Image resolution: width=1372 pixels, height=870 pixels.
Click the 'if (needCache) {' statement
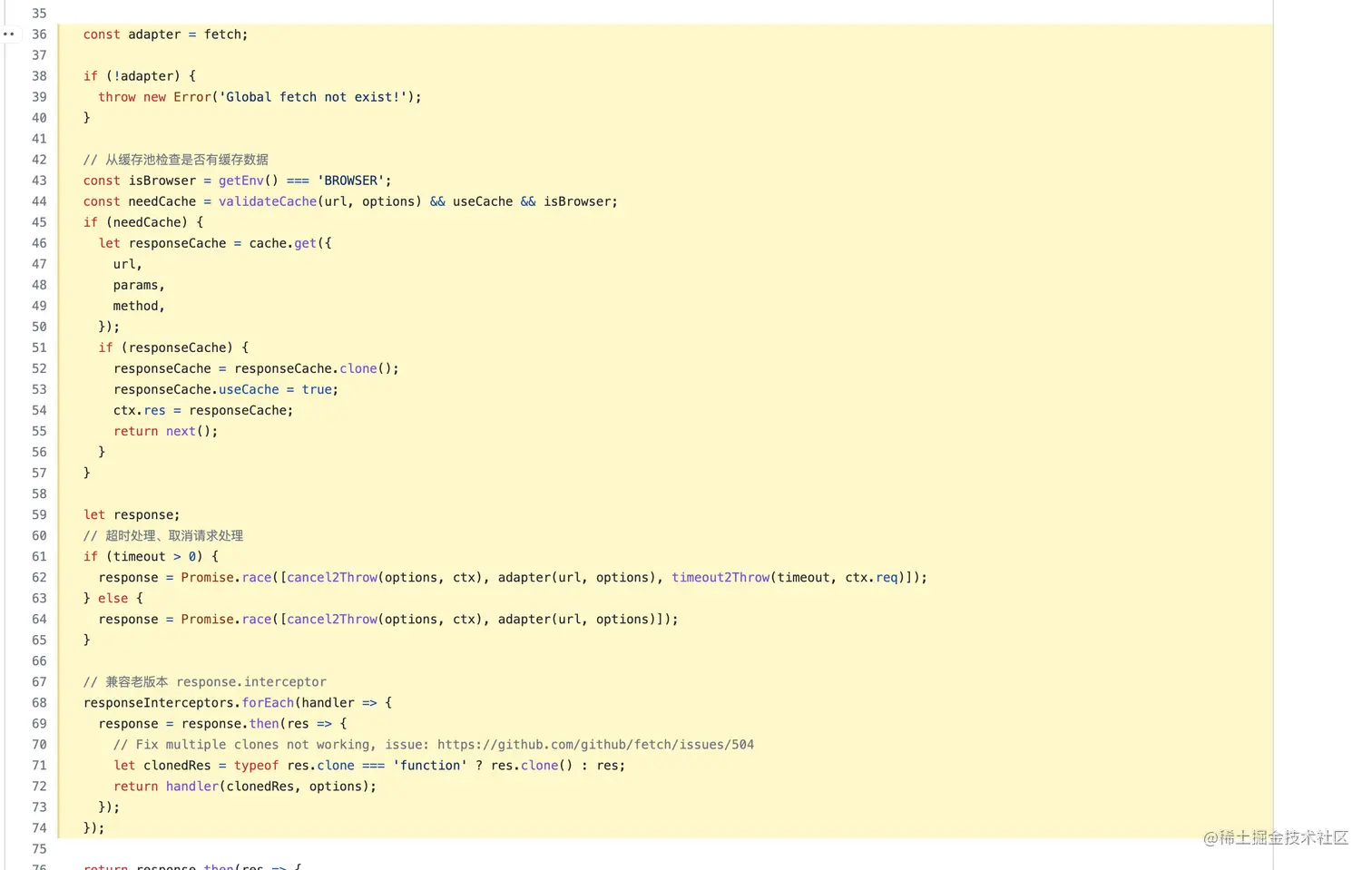coord(143,222)
